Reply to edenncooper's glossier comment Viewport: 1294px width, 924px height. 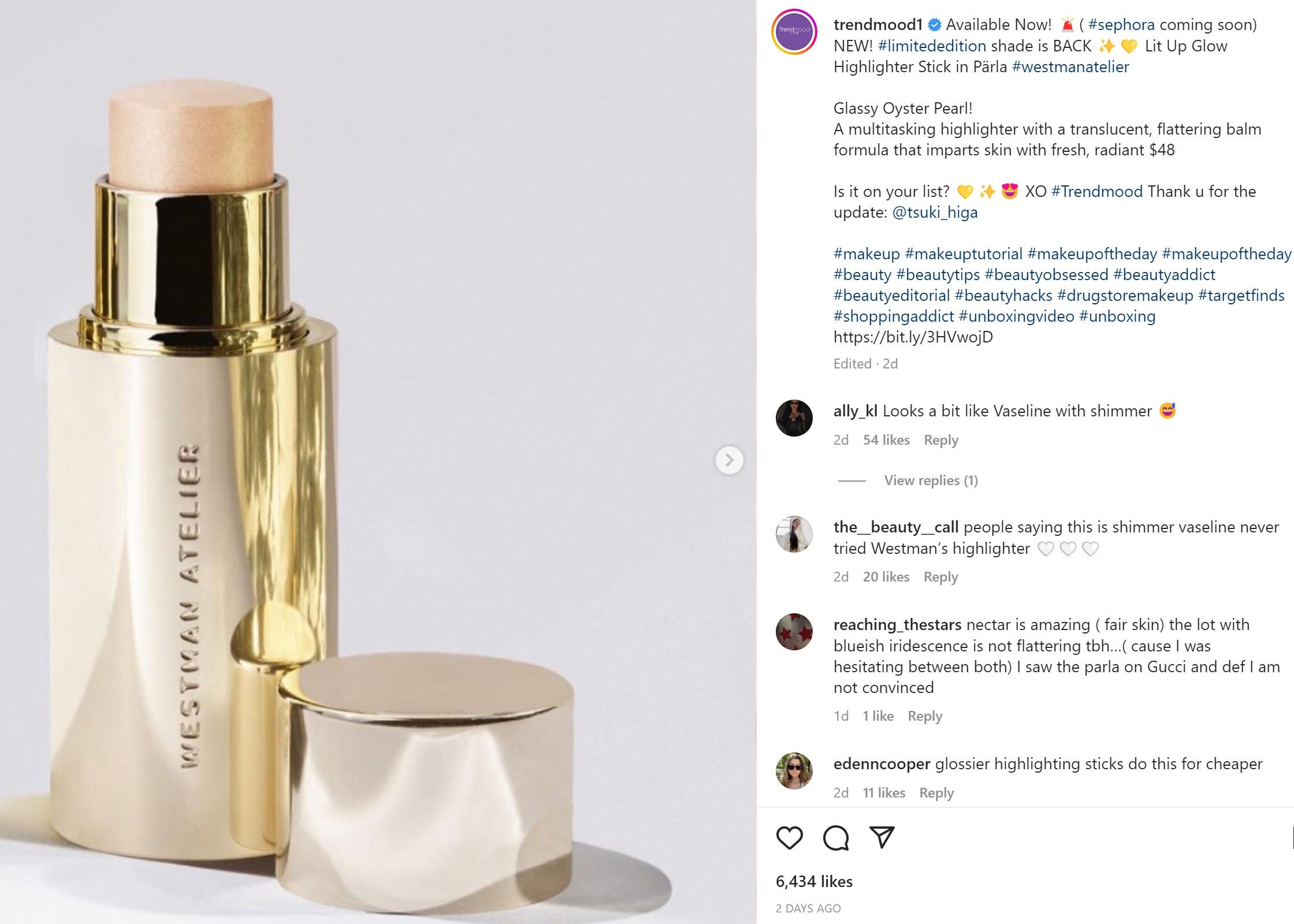coord(936,793)
